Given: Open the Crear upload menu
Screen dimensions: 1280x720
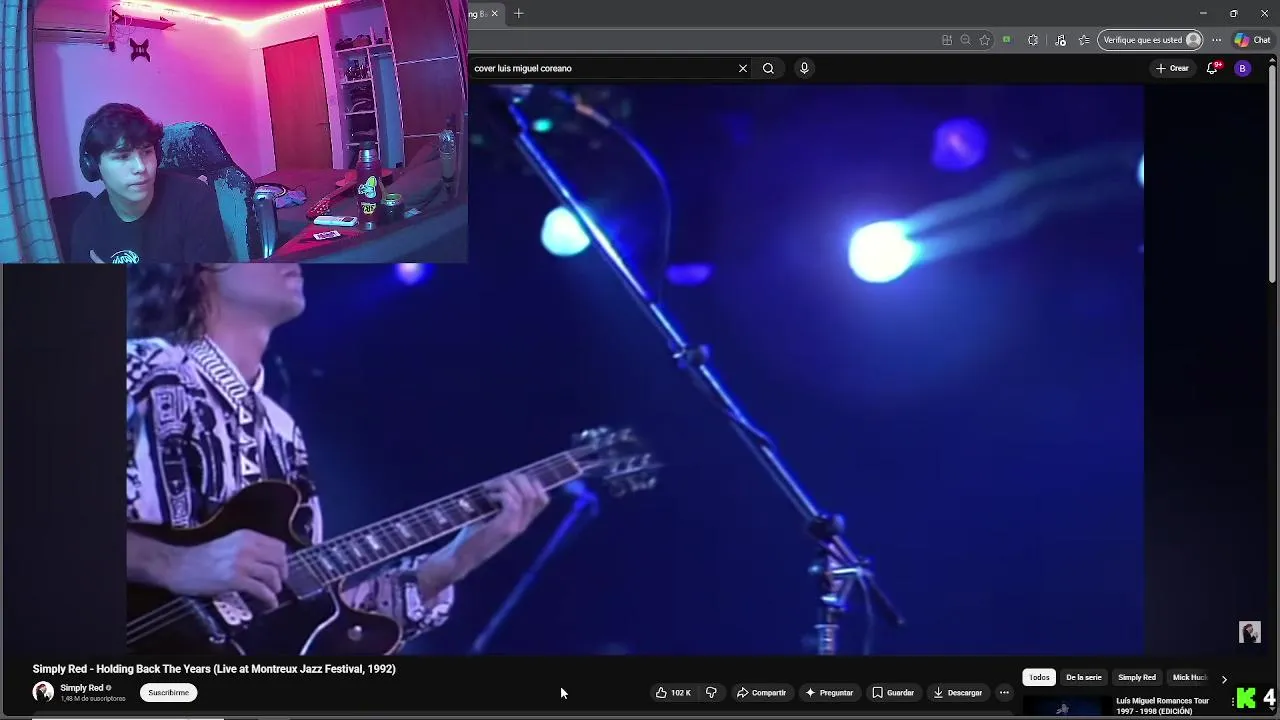Looking at the screenshot, I should point(1172,68).
